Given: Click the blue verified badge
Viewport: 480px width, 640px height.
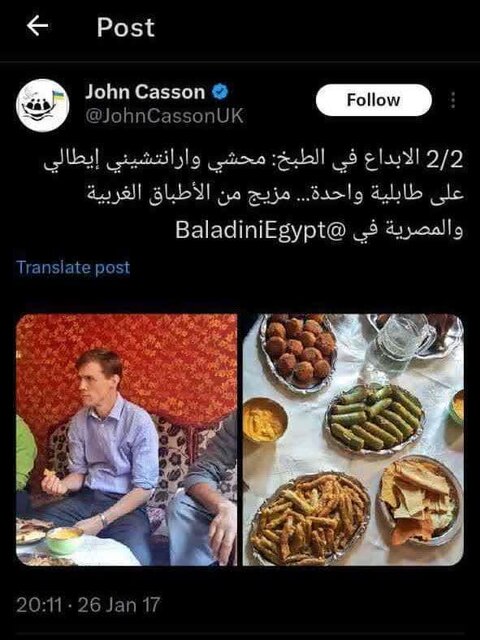Looking at the screenshot, I should tap(220, 92).
